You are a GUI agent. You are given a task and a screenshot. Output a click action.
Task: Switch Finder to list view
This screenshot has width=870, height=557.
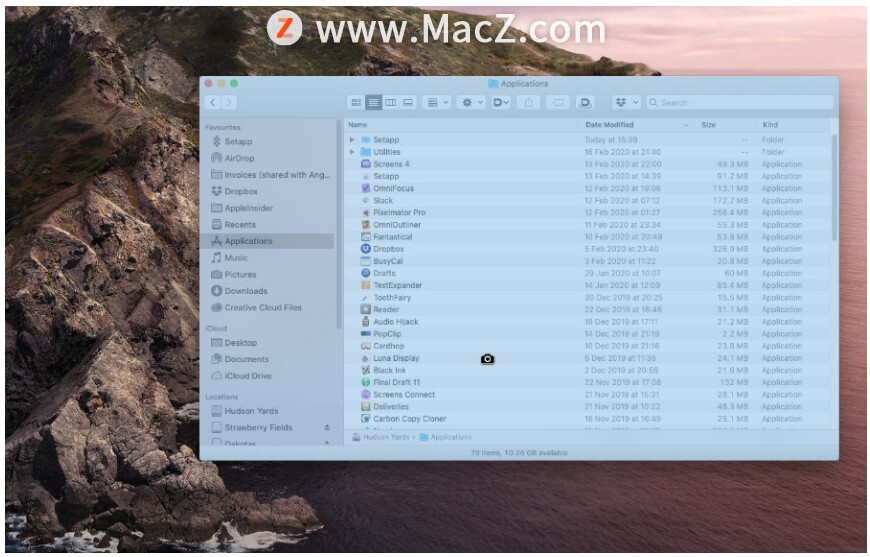point(373,103)
